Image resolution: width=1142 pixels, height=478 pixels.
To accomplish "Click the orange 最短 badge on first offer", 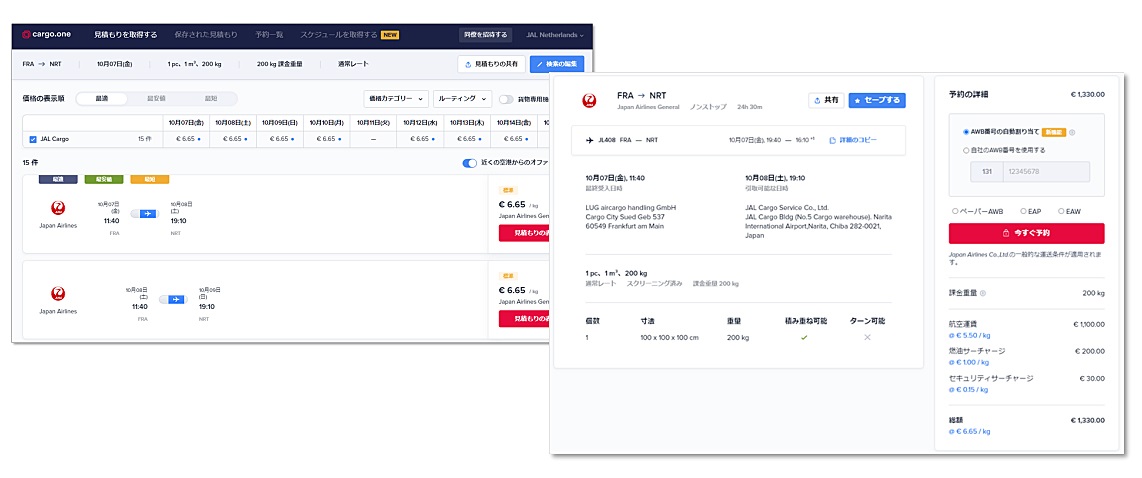I will coord(149,179).
